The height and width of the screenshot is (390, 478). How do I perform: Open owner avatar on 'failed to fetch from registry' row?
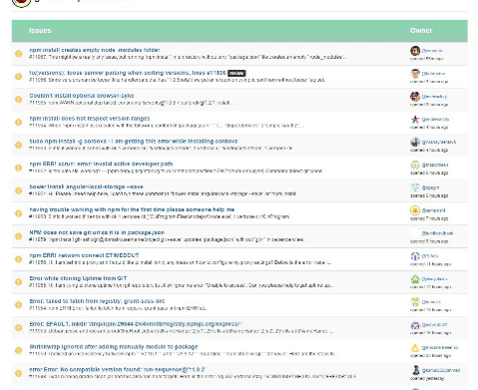point(415,302)
